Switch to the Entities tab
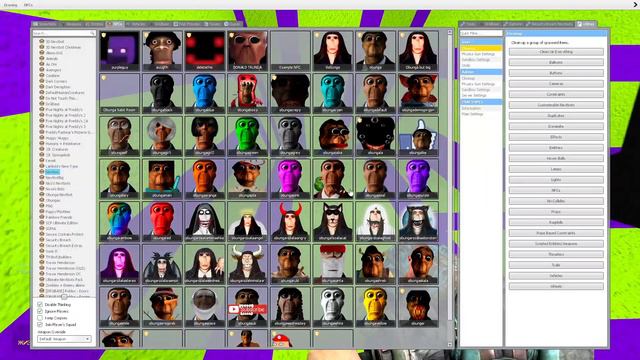Viewport: 640px width, 360px height. click(x=95, y=24)
